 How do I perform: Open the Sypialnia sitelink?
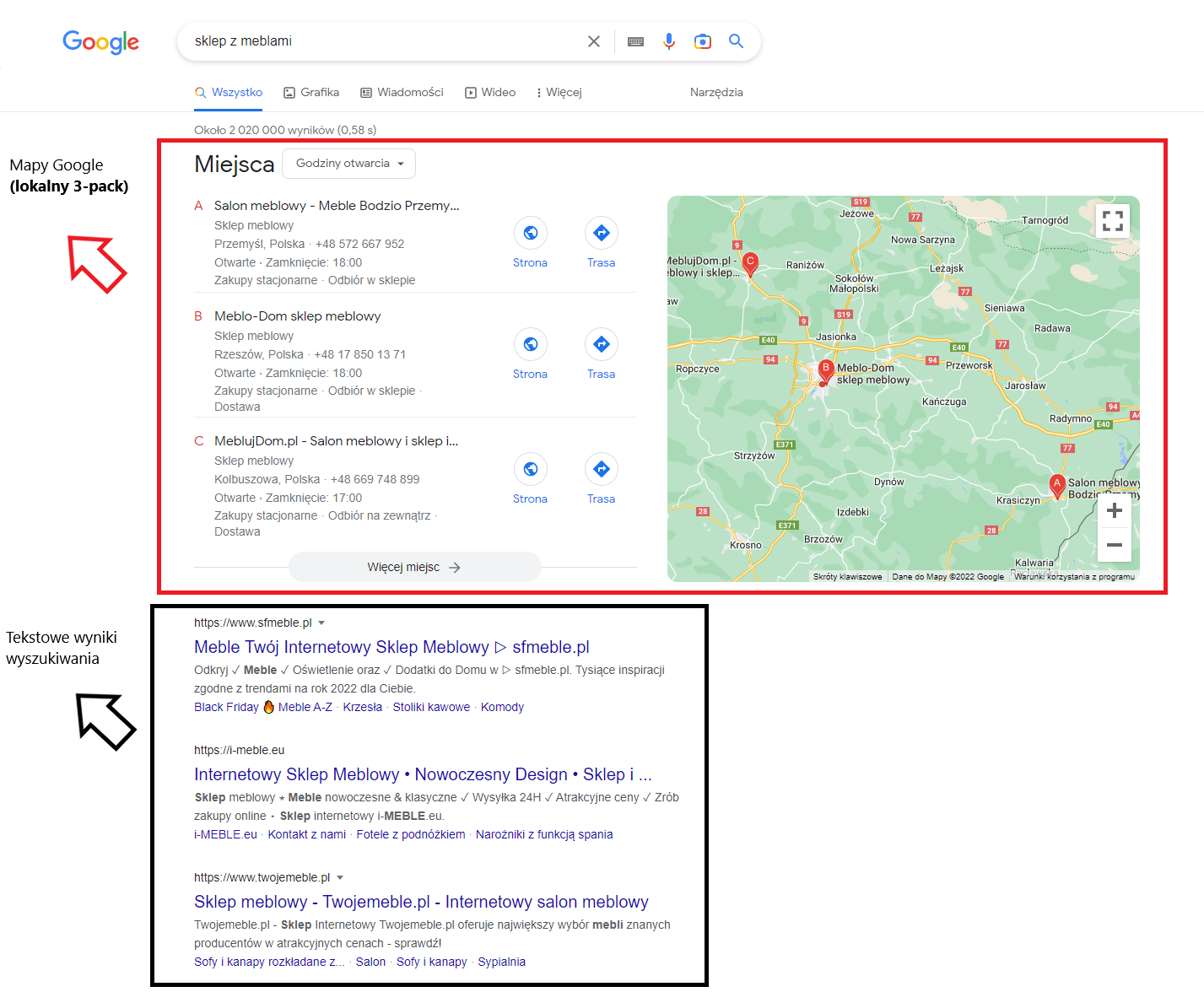coord(502,962)
